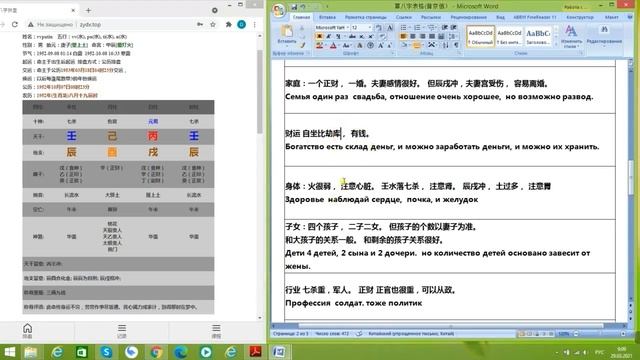
Task: Center the paragraph text
Action: point(413,36)
